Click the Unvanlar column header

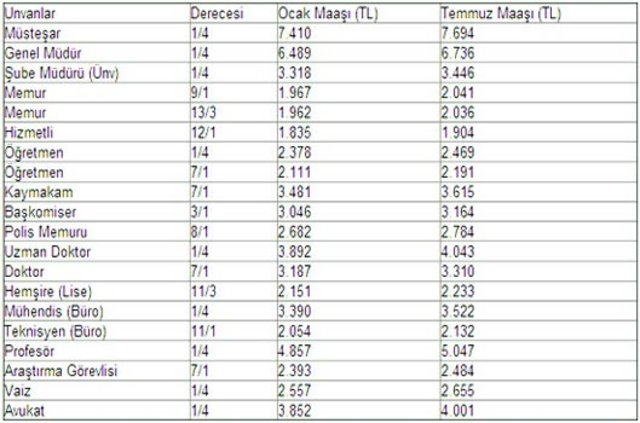(x=97, y=13)
